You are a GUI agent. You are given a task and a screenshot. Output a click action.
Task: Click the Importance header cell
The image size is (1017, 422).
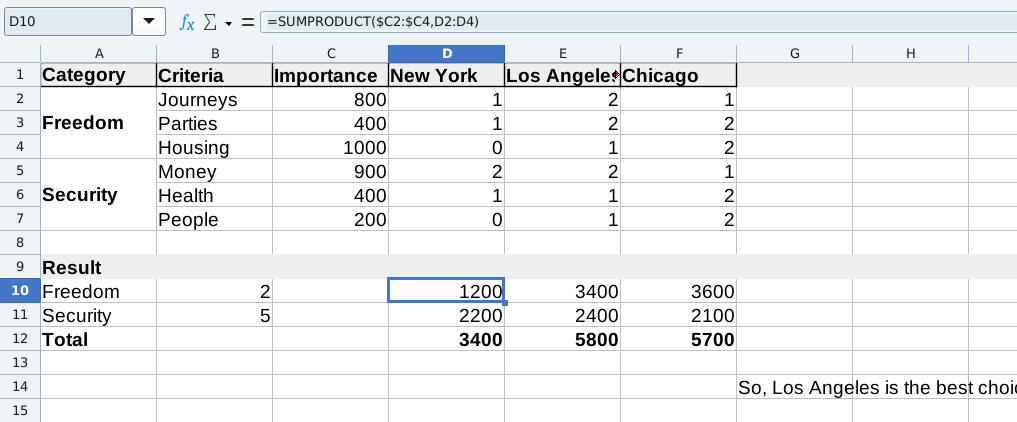coord(331,75)
